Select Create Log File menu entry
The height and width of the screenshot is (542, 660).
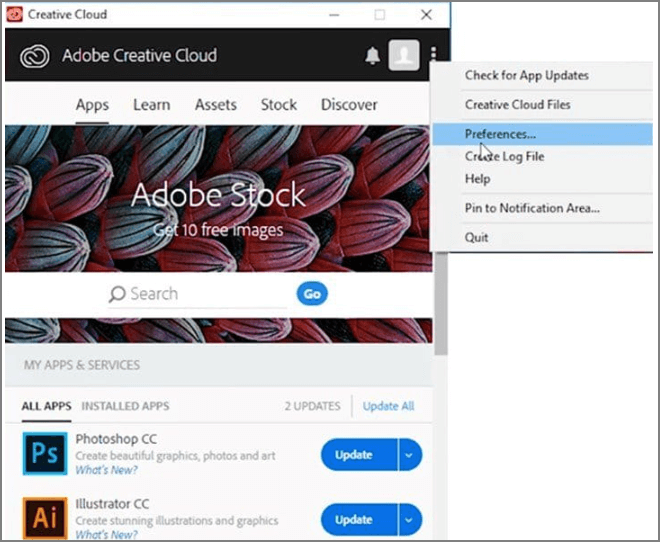pyautogui.click(x=504, y=157)
